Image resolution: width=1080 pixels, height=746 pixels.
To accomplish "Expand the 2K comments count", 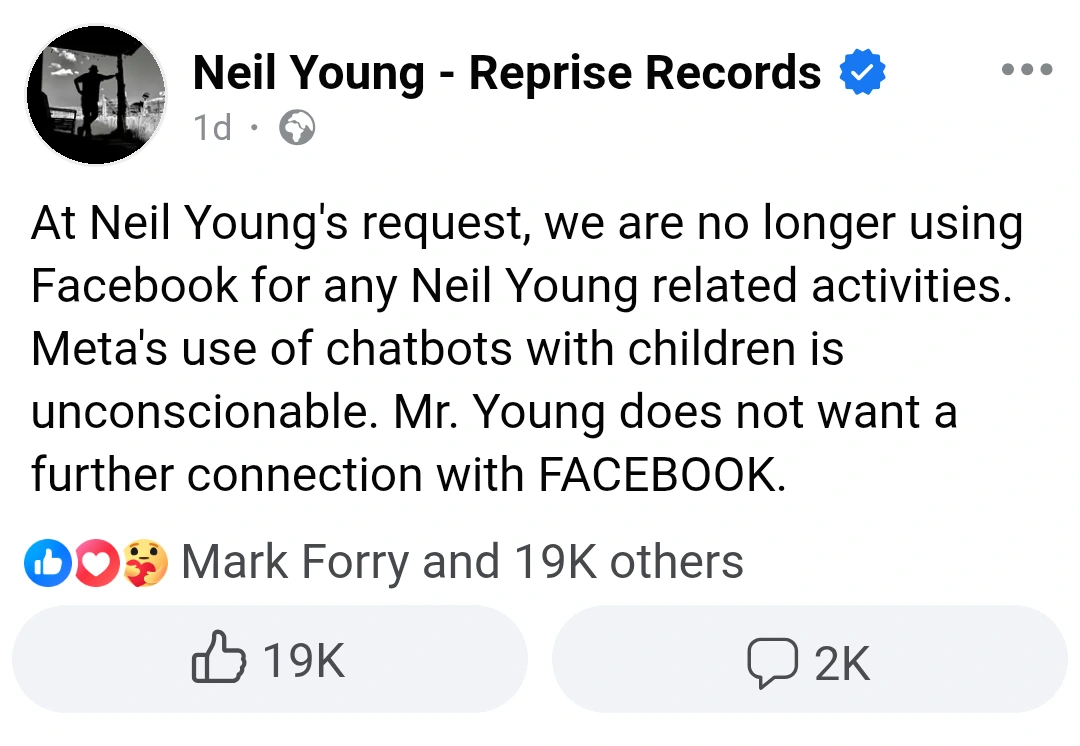I will pyautogui.click(x=842, y=664).
